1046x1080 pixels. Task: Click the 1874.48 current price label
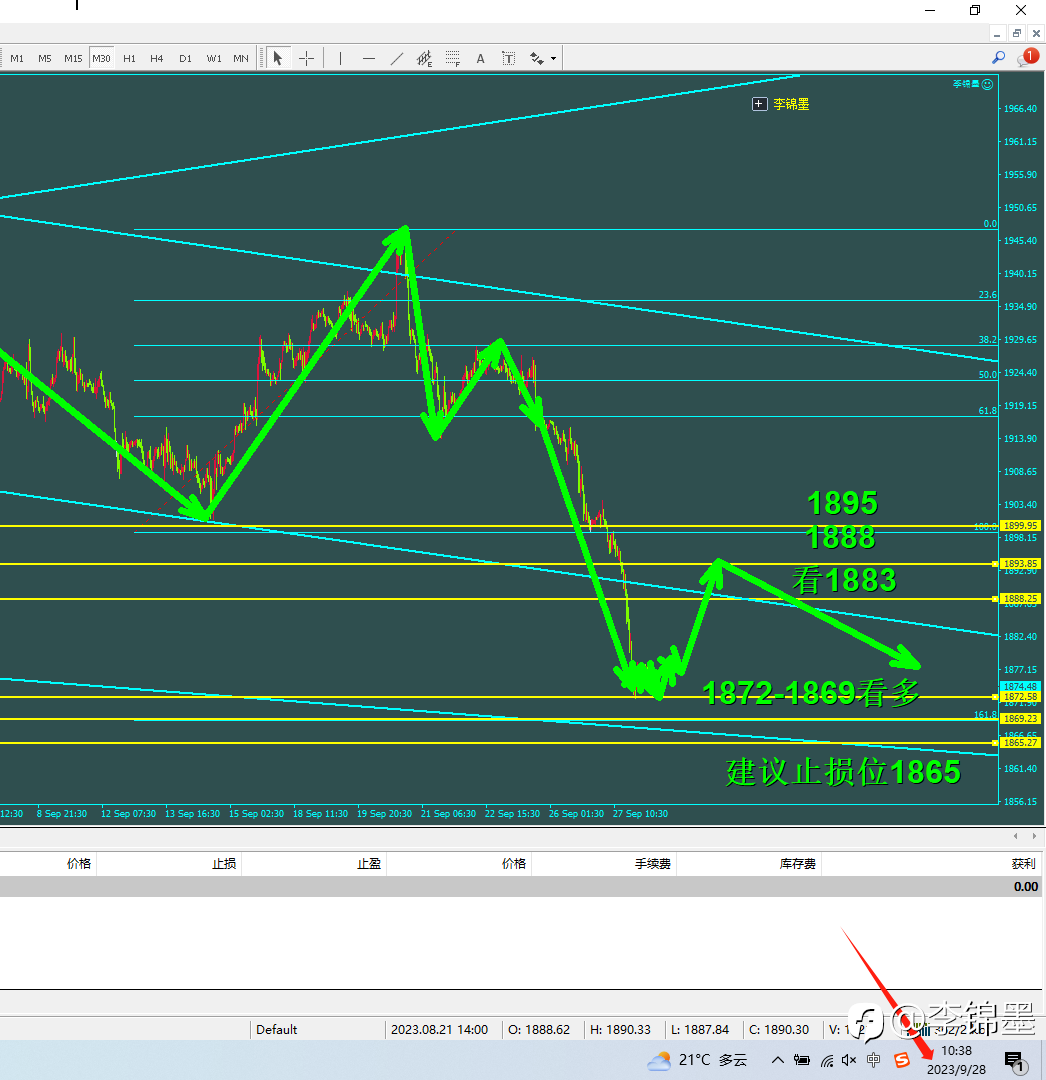click(1020, 687)
